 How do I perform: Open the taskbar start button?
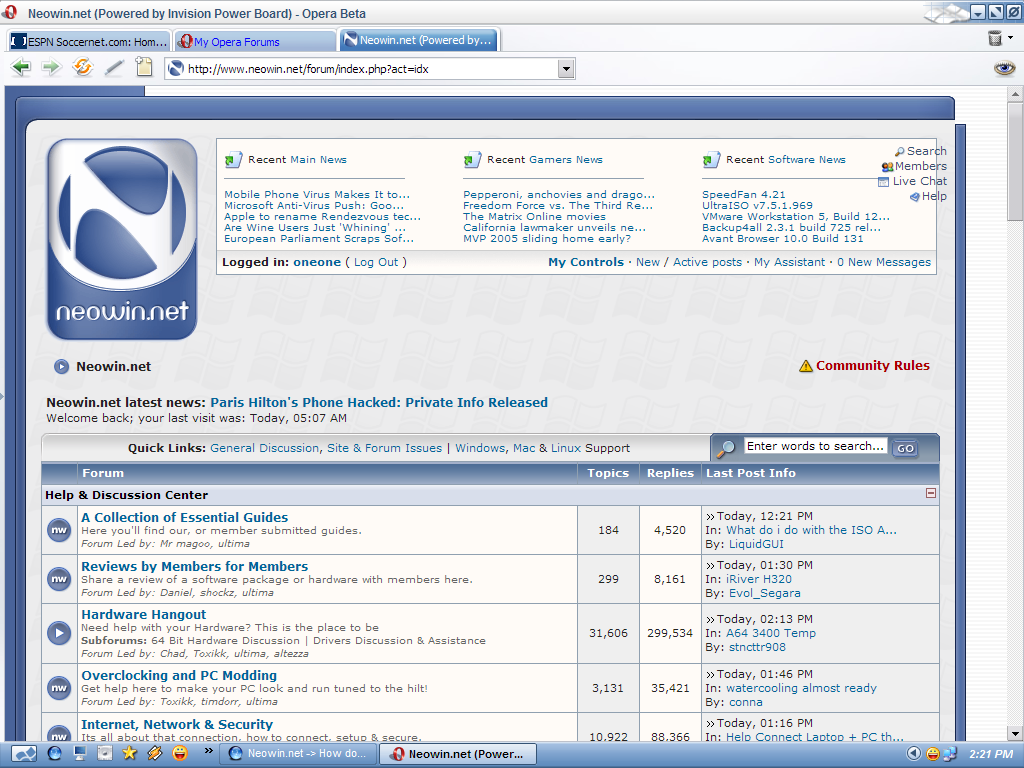pyautogui.click(x=24, y=754)
